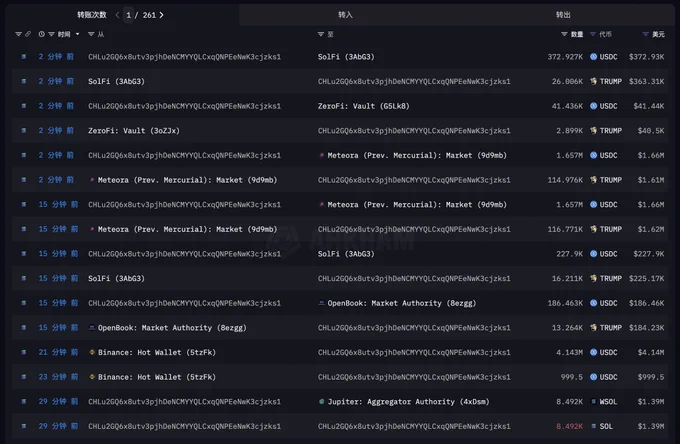Open sender address CHLu2GQ6x on the 372.927K row
The image size is (680, 444).
tap(184, 57)
